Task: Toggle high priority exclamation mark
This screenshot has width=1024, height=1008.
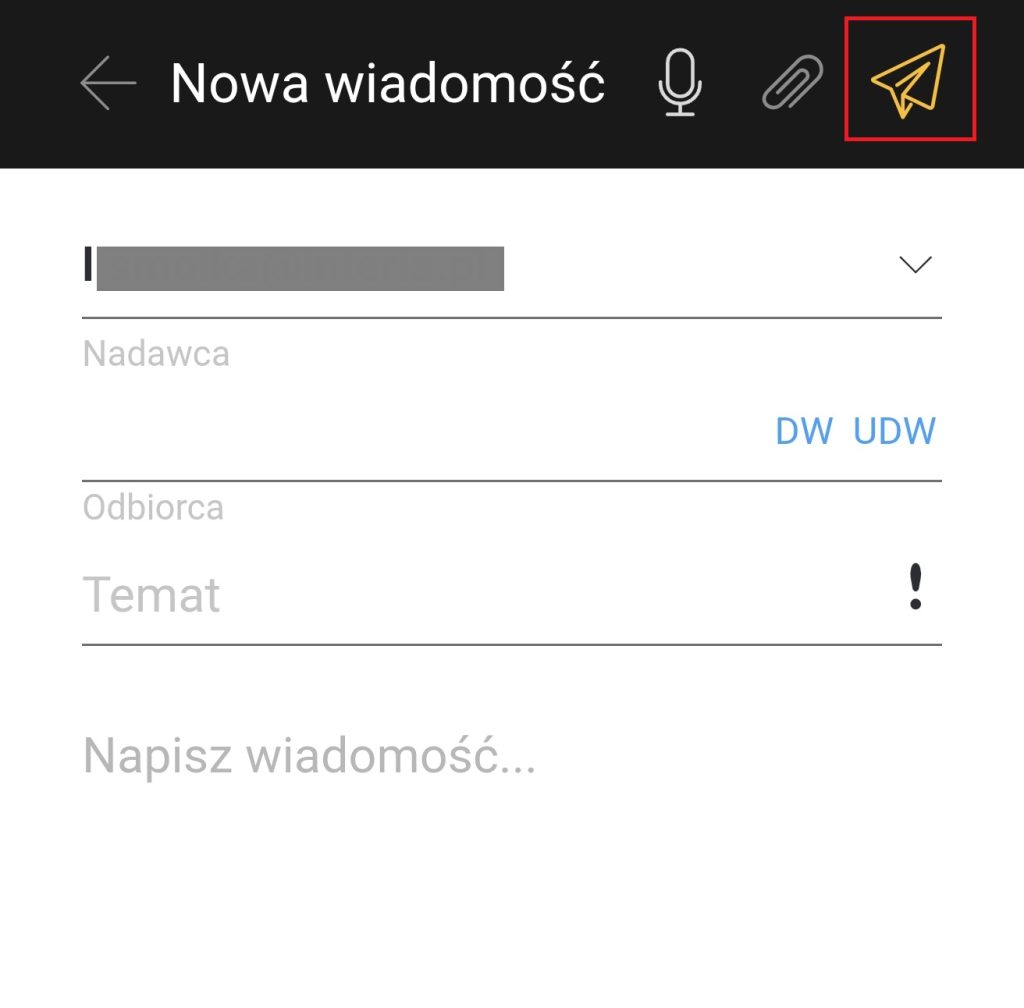Action: [x=916, y=586]
